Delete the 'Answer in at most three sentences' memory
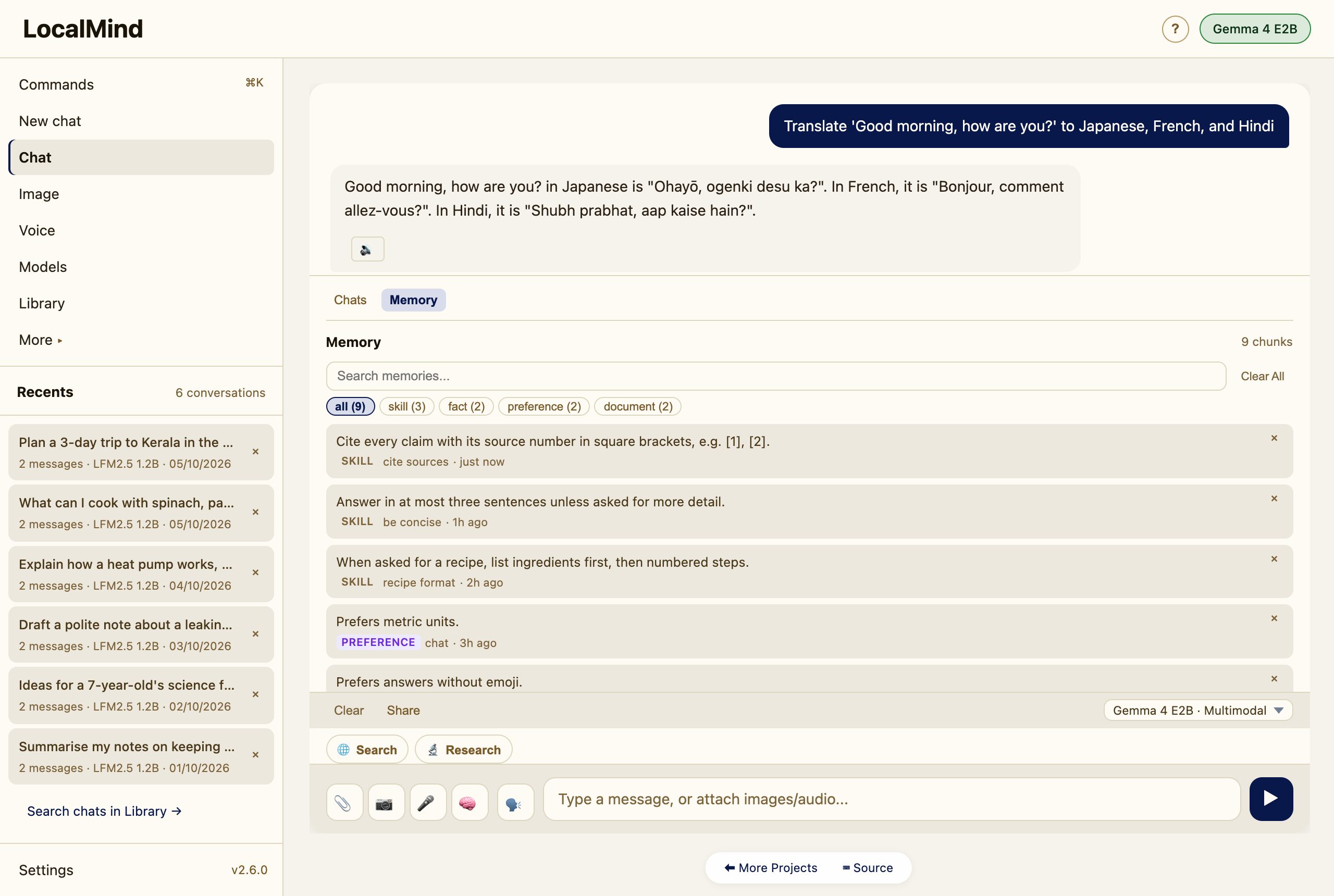 (x=1274, y=499)
